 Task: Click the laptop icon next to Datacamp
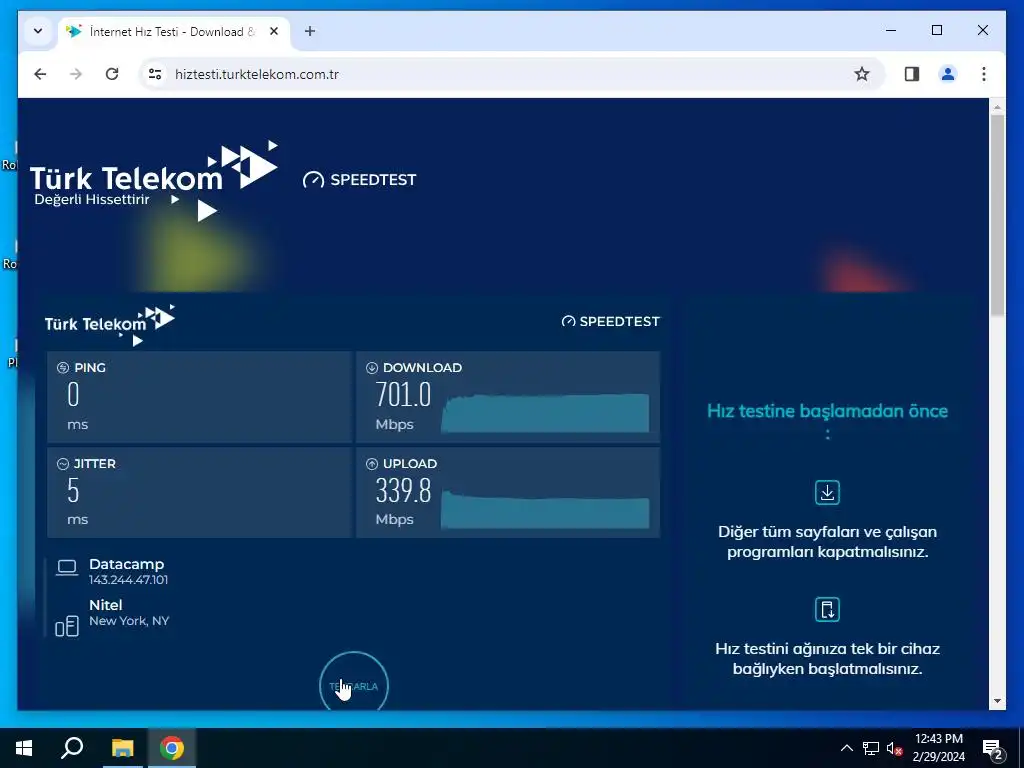pyautogui.click(x=67, y=568)
